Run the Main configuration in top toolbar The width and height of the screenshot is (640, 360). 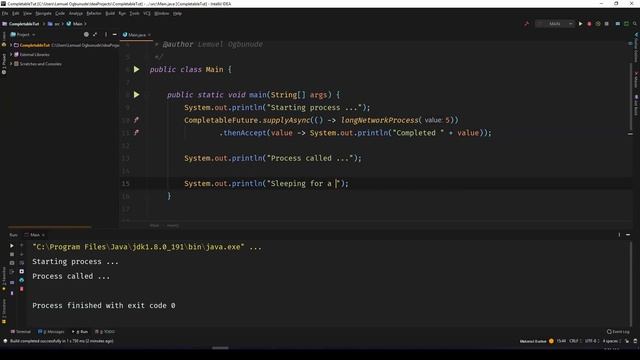580,24
